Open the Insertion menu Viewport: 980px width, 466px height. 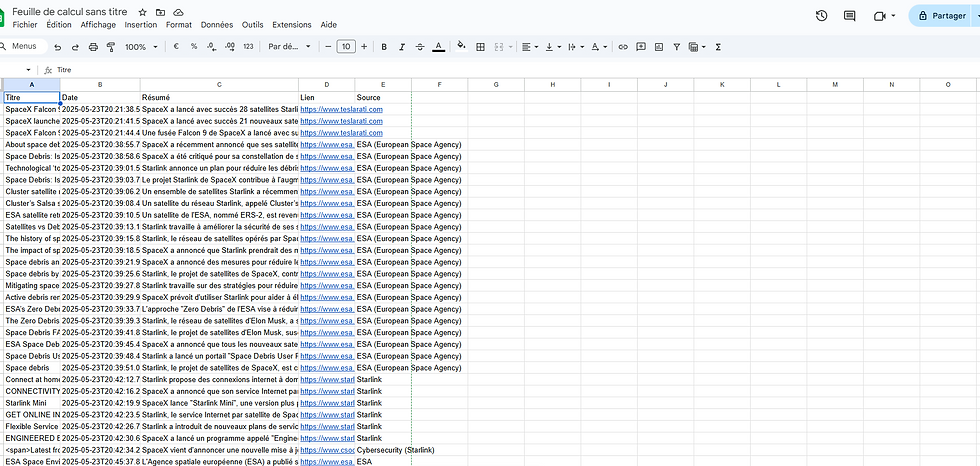point(141,25)
